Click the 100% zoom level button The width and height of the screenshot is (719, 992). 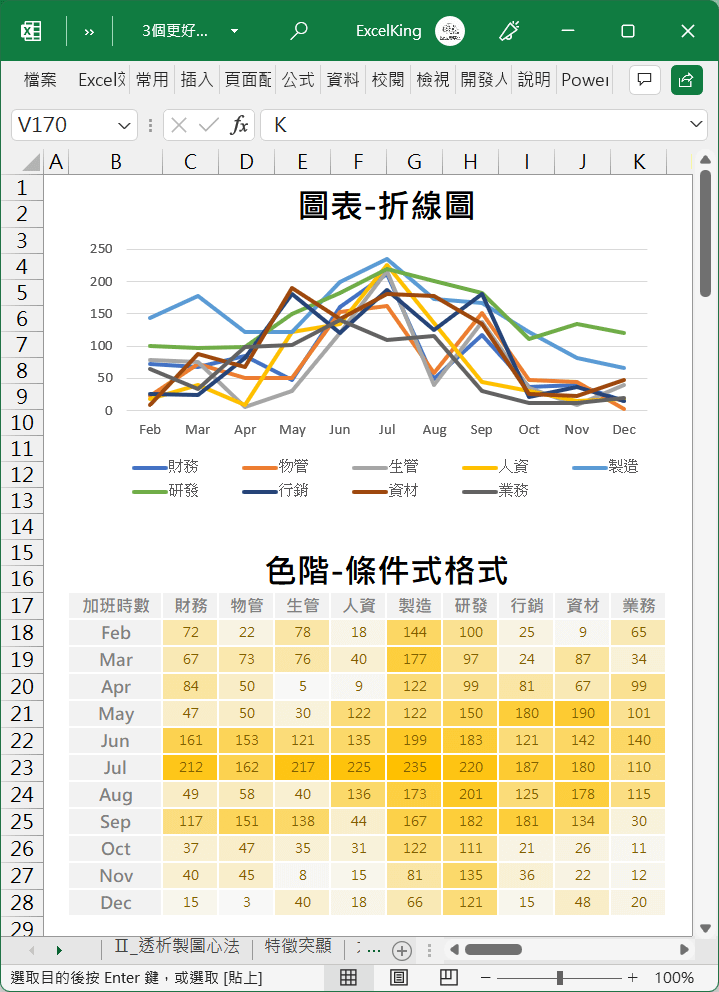[674, 977]
